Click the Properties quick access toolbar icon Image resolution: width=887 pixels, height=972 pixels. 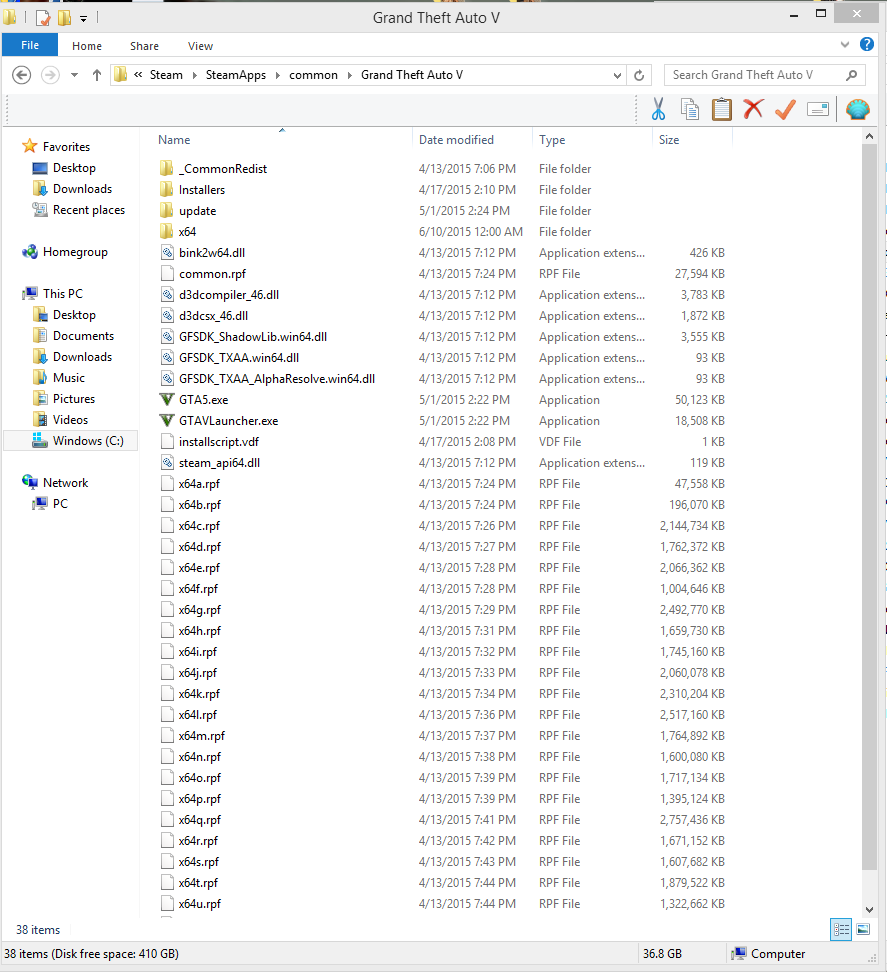[x=43, y=18]
